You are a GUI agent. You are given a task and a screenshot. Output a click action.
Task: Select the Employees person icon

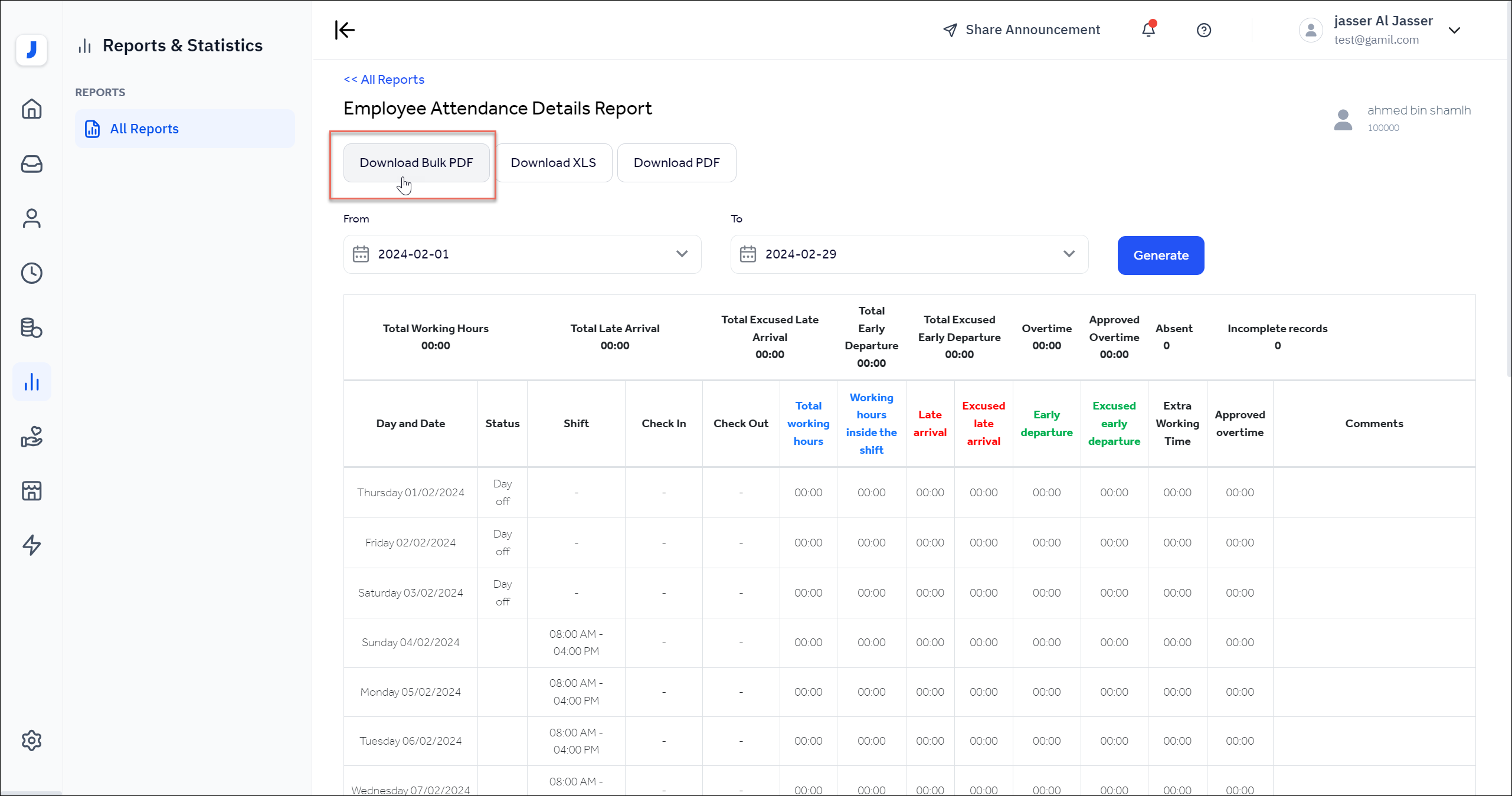click(31, 218)
